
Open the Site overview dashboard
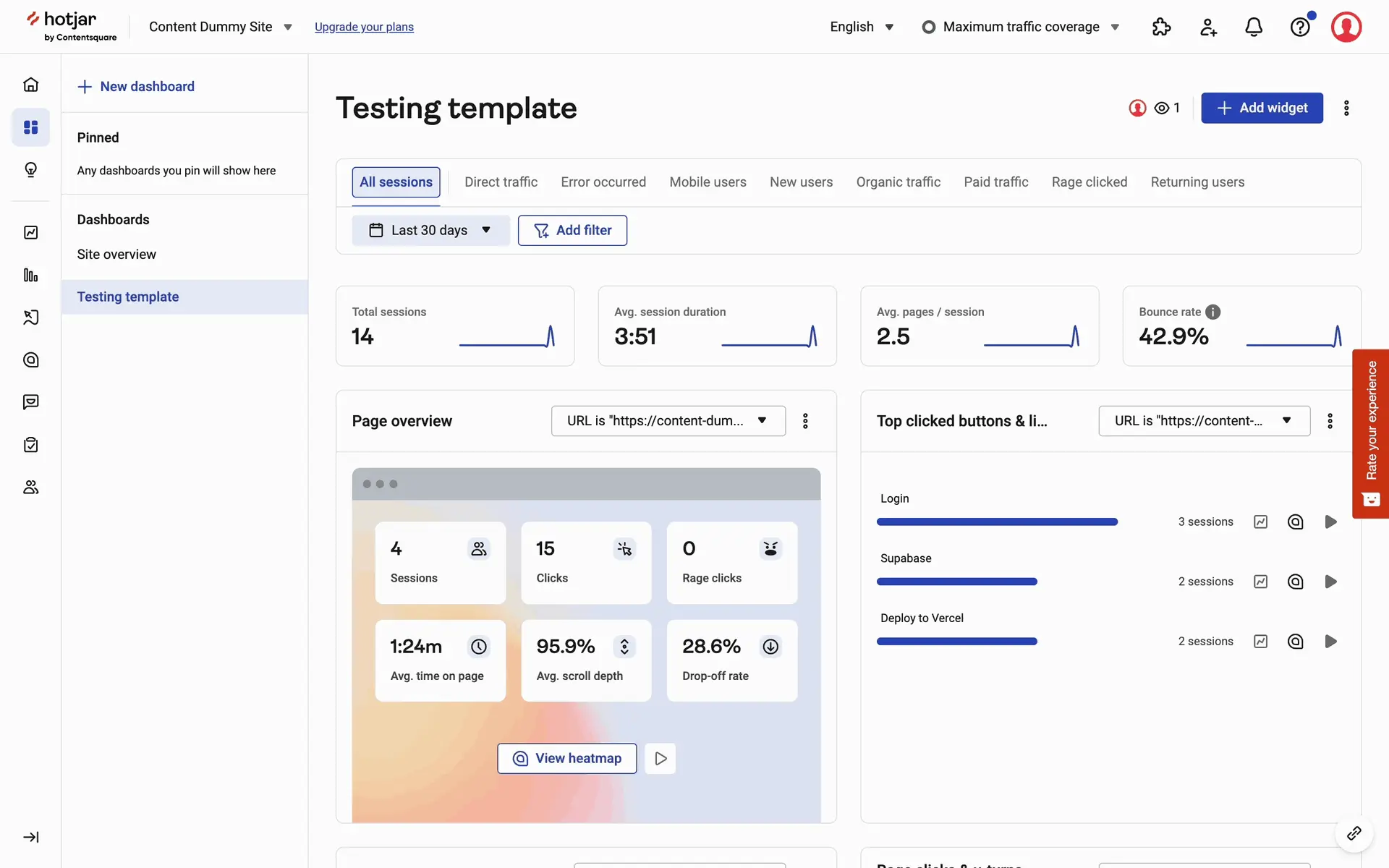point(116,255)
